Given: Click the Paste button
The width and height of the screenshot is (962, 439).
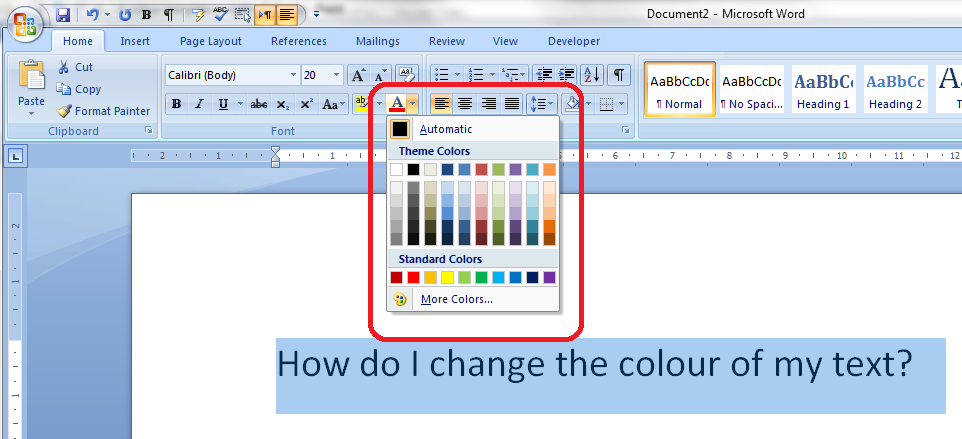Looking at the screenshot, I should (x=31, y=88).
